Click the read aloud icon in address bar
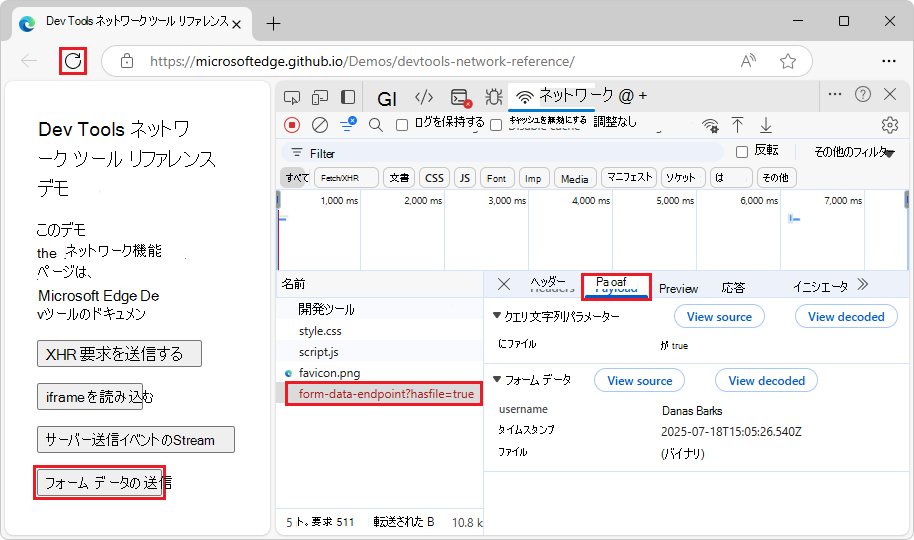Viewport: 914px width, 540px height. [x=748, y=61]
